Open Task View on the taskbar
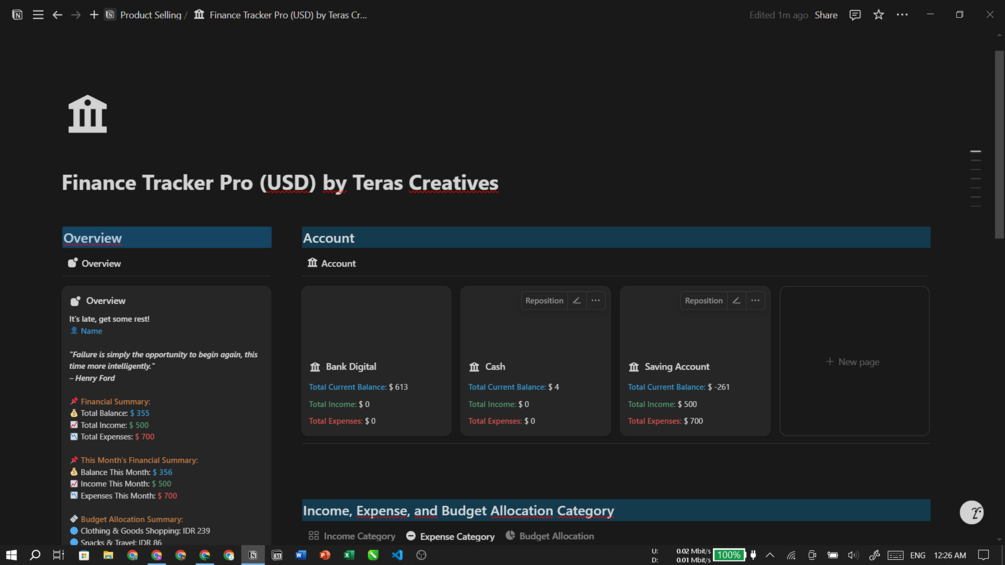 (x=58, y=555)
